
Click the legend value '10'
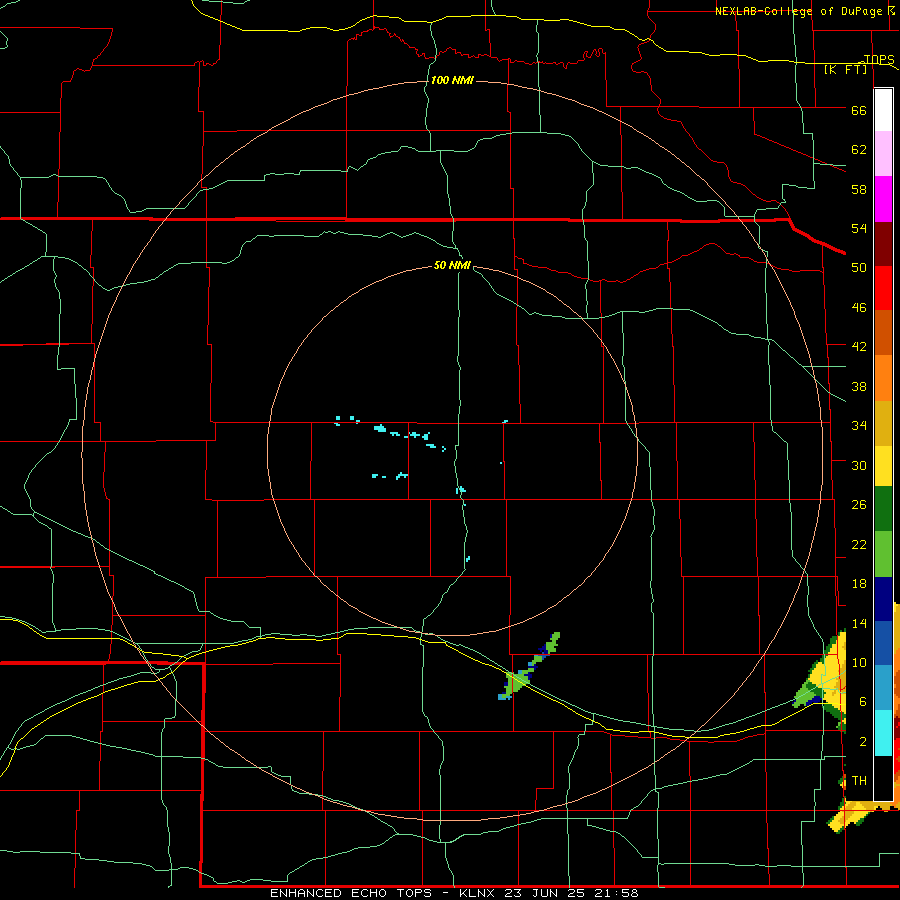[x=859, y=663]
